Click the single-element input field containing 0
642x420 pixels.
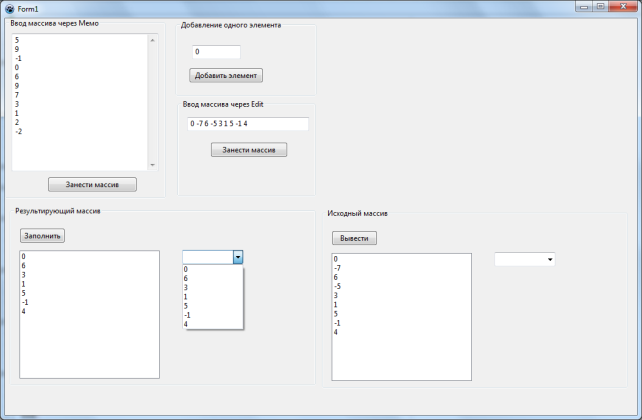tap(216, 52)
